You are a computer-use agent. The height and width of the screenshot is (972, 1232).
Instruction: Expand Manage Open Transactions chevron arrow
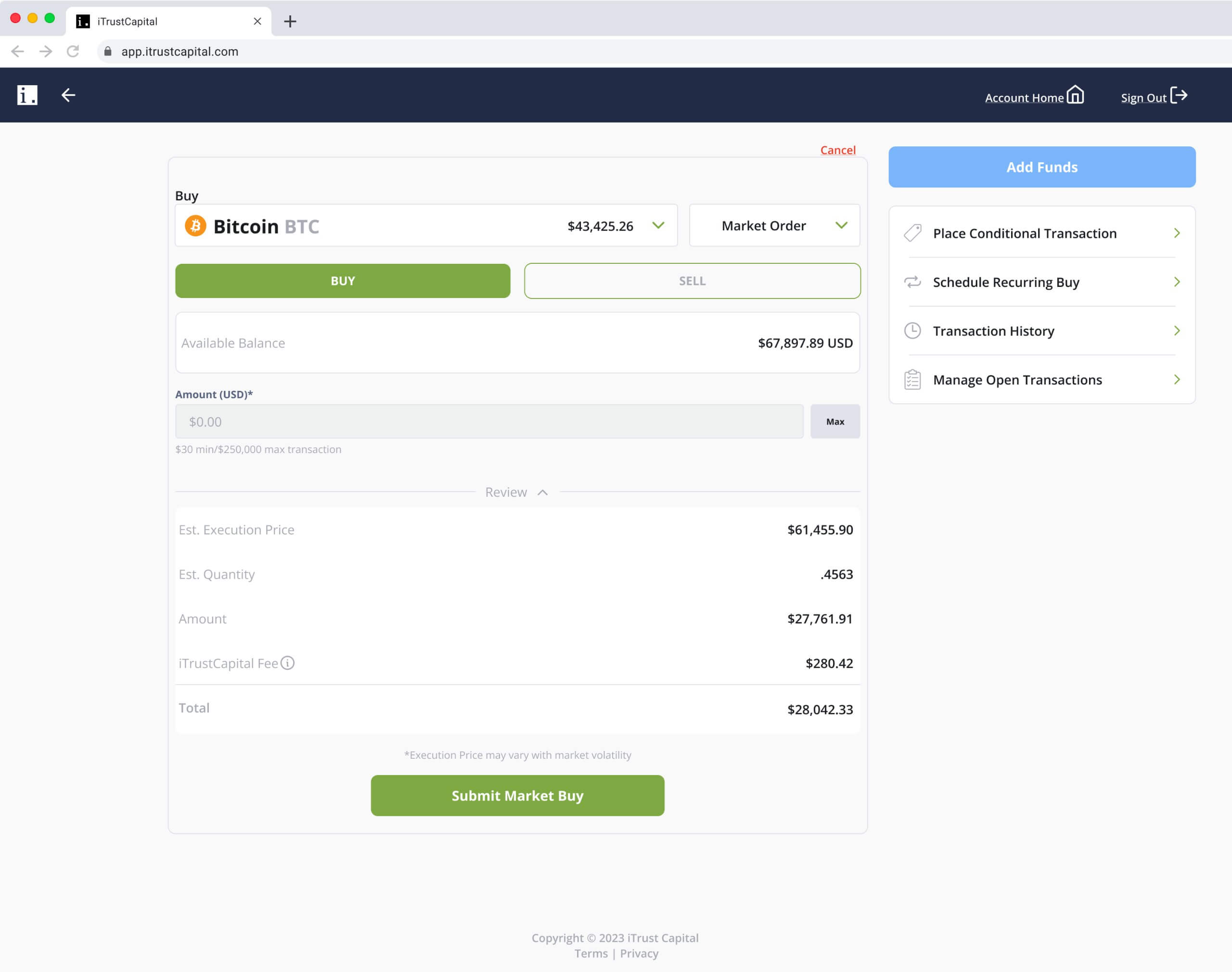[x=1177, y=379]
